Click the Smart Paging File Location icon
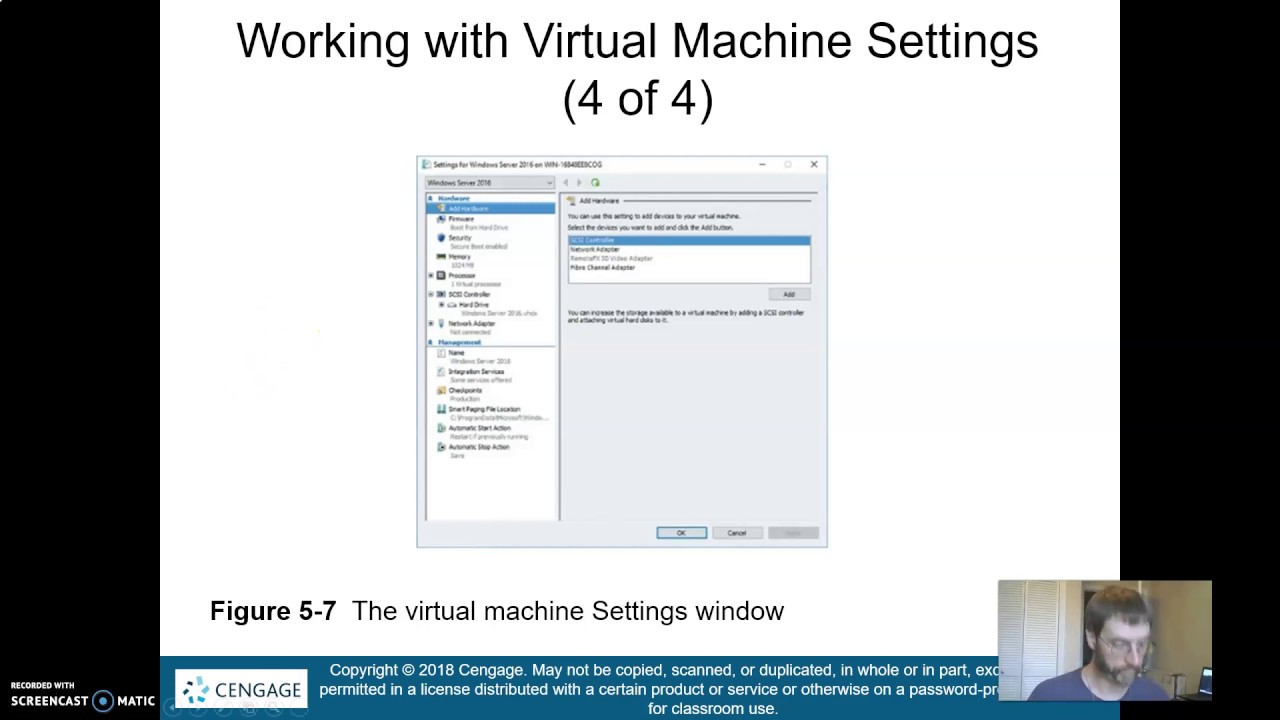 [441, 409]
